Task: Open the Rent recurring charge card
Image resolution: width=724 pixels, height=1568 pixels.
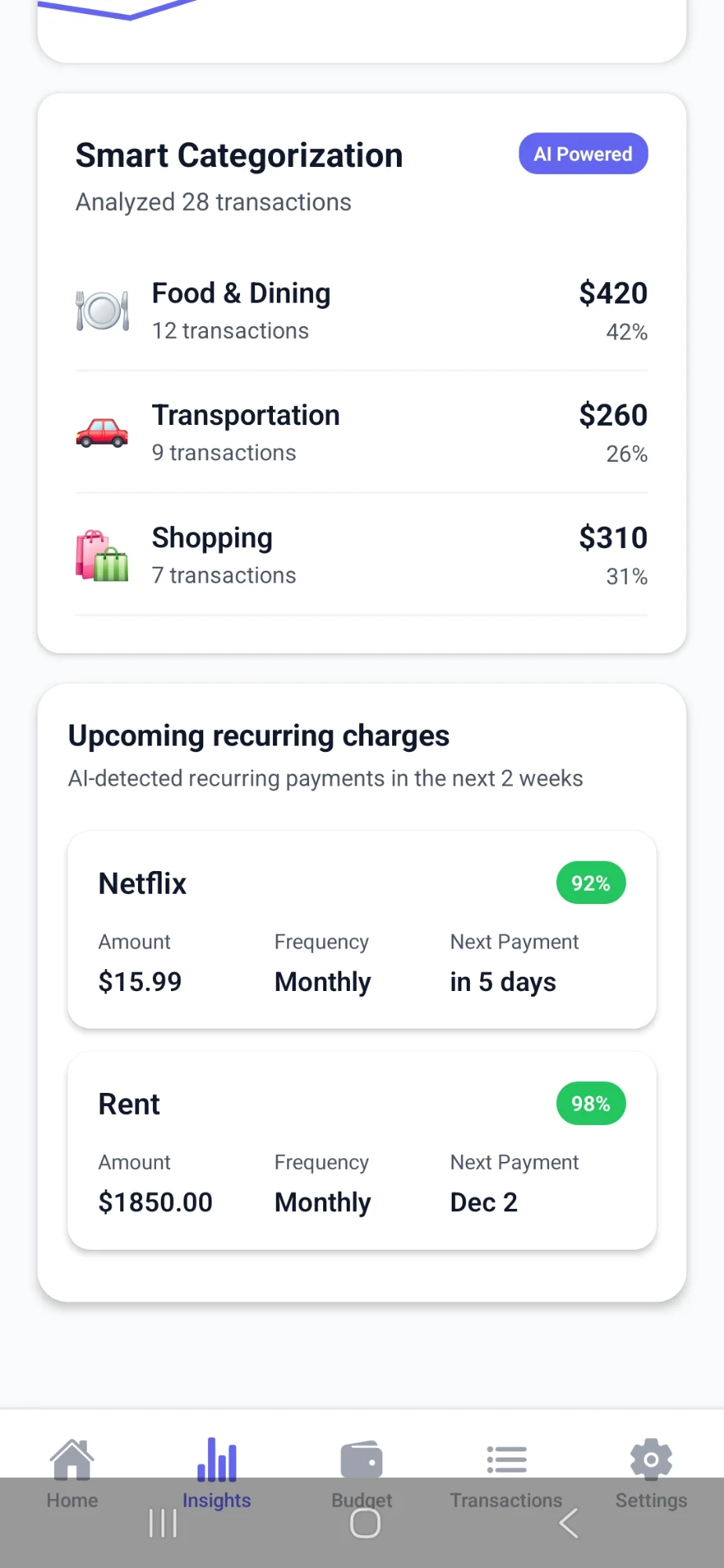Action: 362,1150
